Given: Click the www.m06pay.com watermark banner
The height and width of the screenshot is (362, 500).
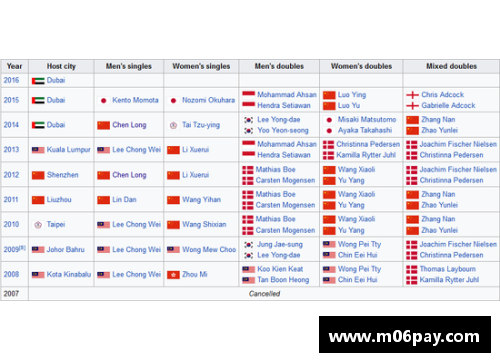Looking at the screenshot, I should coord(405,335).
